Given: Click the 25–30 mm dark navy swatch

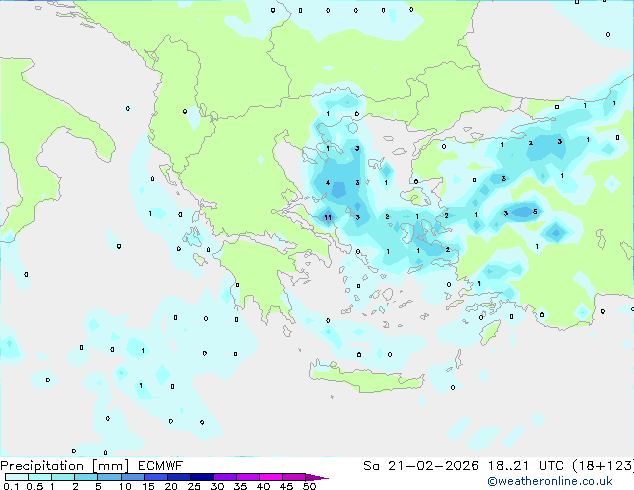Looking at the screenshot, I should point(202,477).
